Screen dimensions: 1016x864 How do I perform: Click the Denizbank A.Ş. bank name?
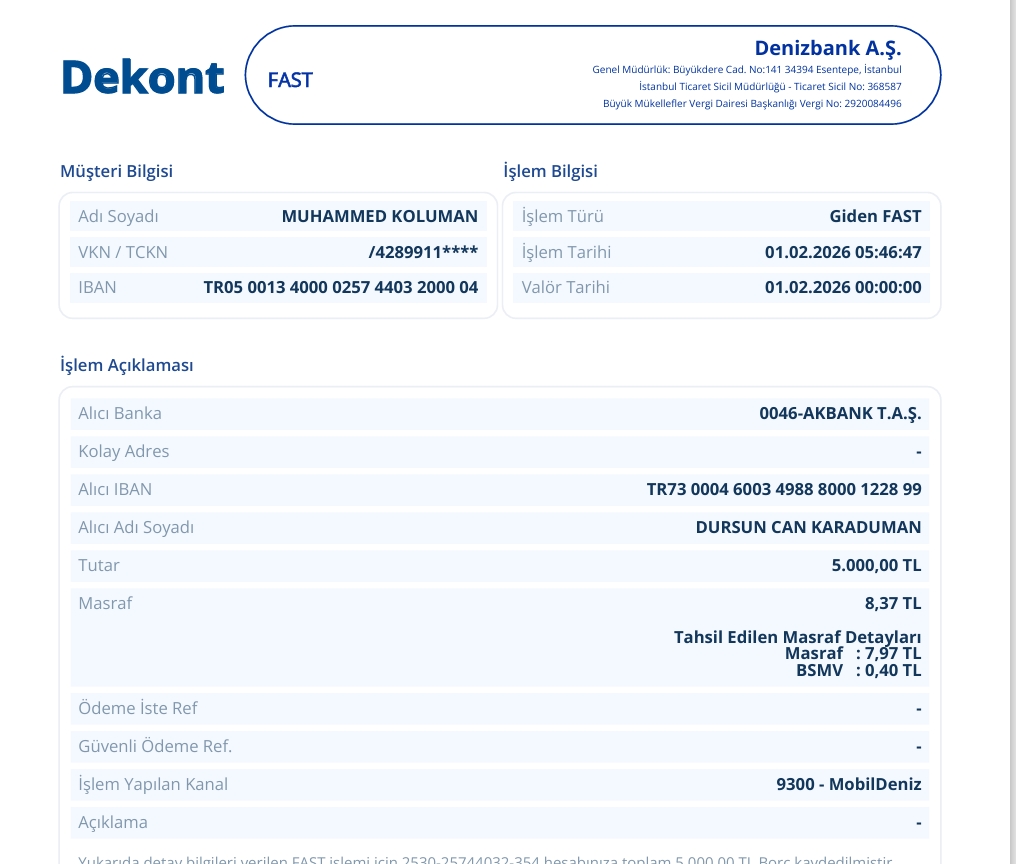coord(827,48)
